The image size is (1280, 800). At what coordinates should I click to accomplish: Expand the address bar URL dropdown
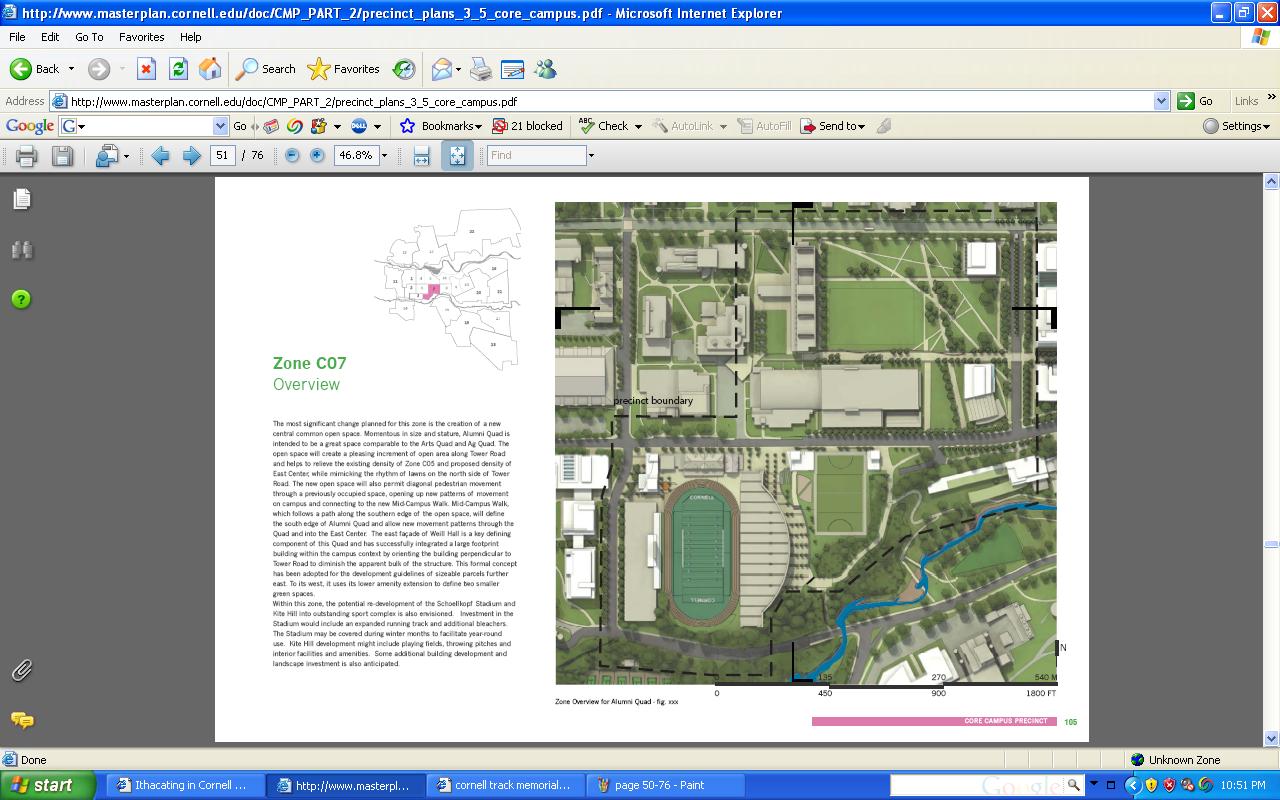click(1161, 101)
